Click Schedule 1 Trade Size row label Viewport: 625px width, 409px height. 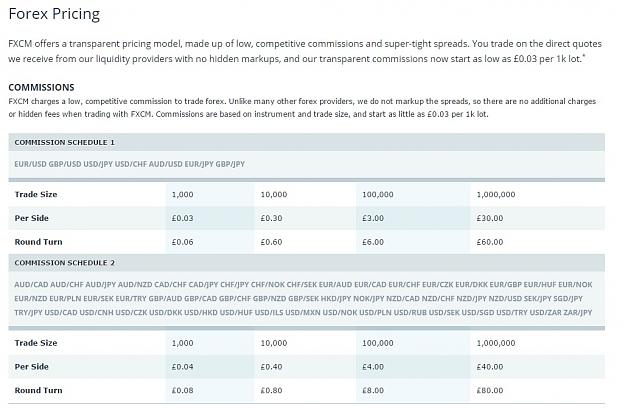click(x=36, y=195)
